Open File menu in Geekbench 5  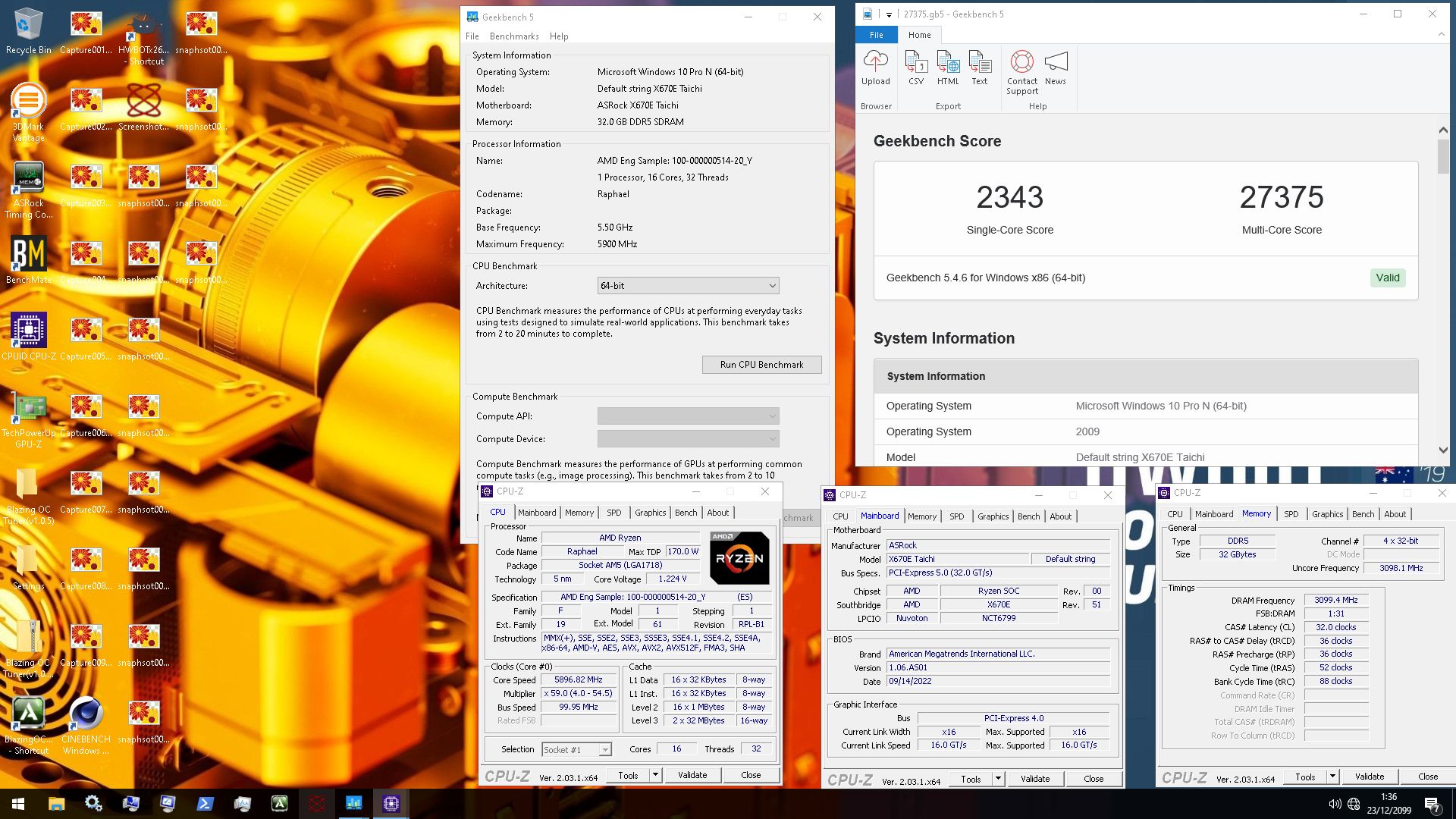pyautogui.click(x=472, y=36)
